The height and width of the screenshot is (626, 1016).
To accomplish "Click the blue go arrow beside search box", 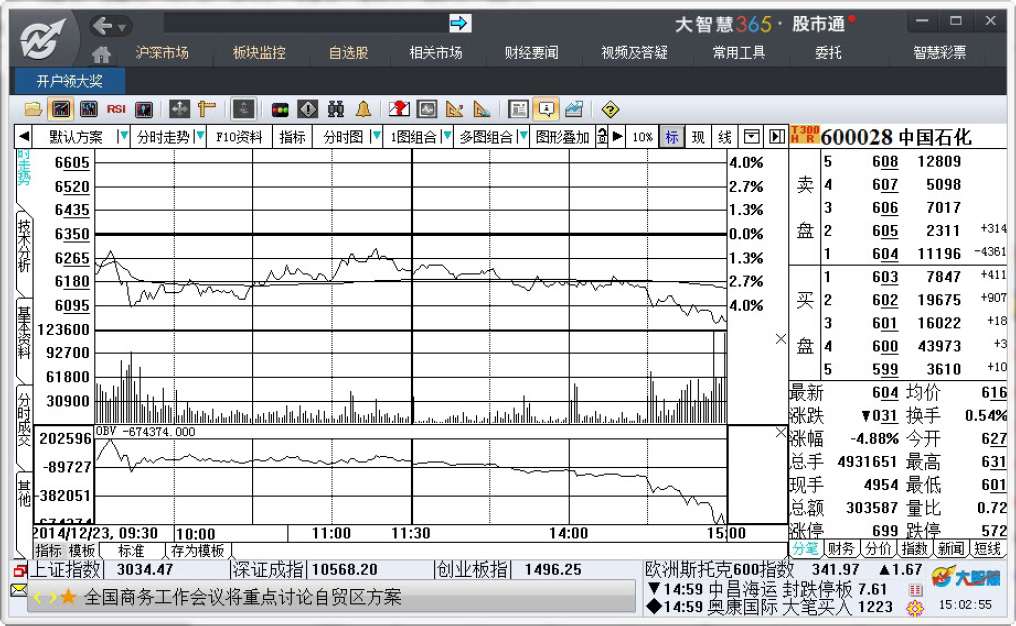I will click(x=459, y=23).
